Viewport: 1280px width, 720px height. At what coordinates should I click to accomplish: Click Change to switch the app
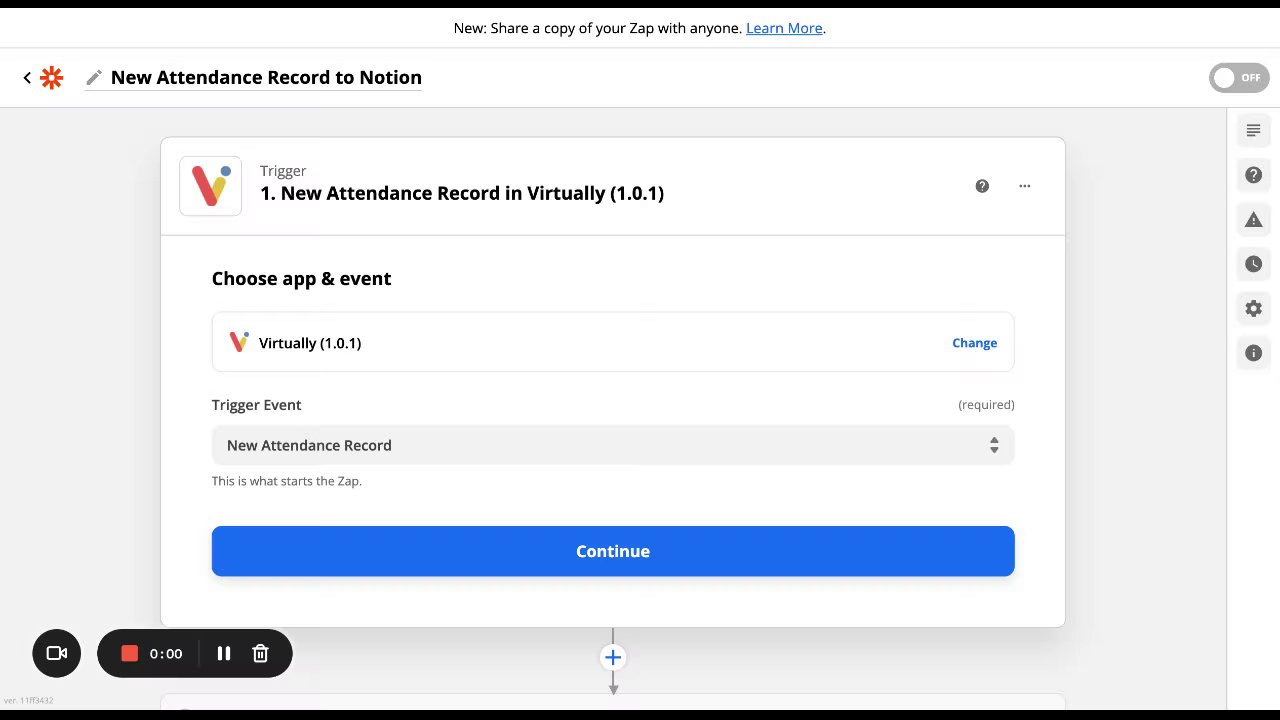point(974,343)
